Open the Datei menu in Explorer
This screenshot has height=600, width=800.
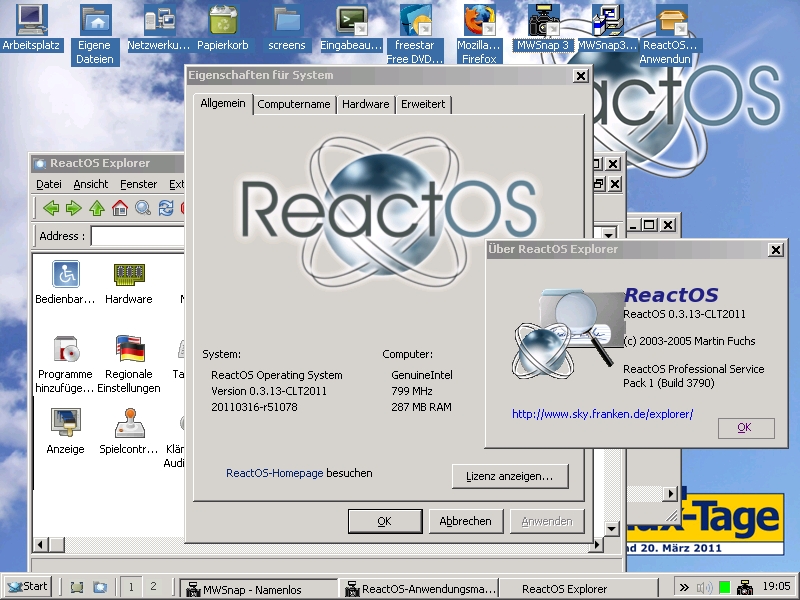pyautogui.click(x=49, y=184)
